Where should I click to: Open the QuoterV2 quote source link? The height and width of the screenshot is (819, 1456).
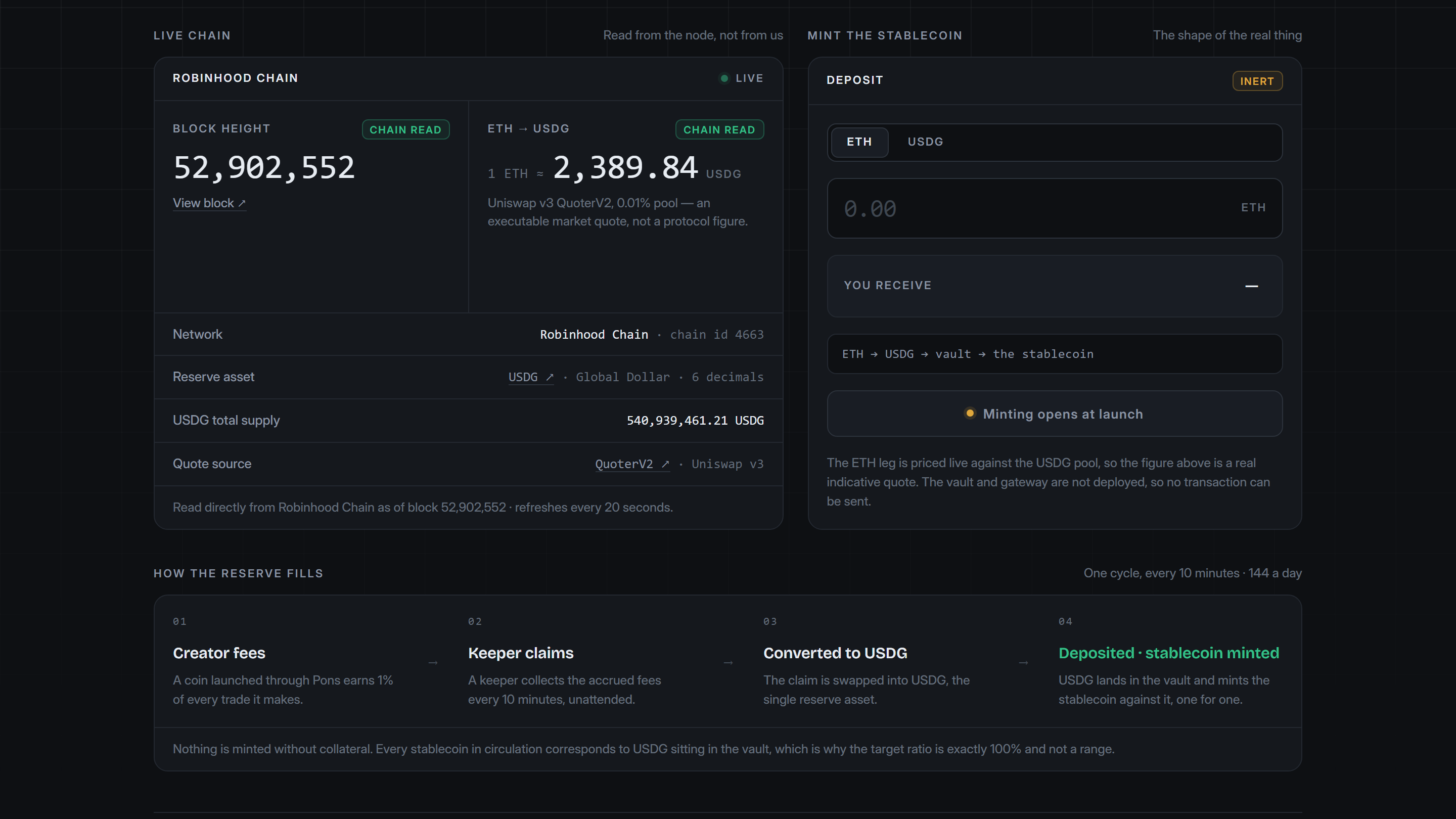coord(632,464)
